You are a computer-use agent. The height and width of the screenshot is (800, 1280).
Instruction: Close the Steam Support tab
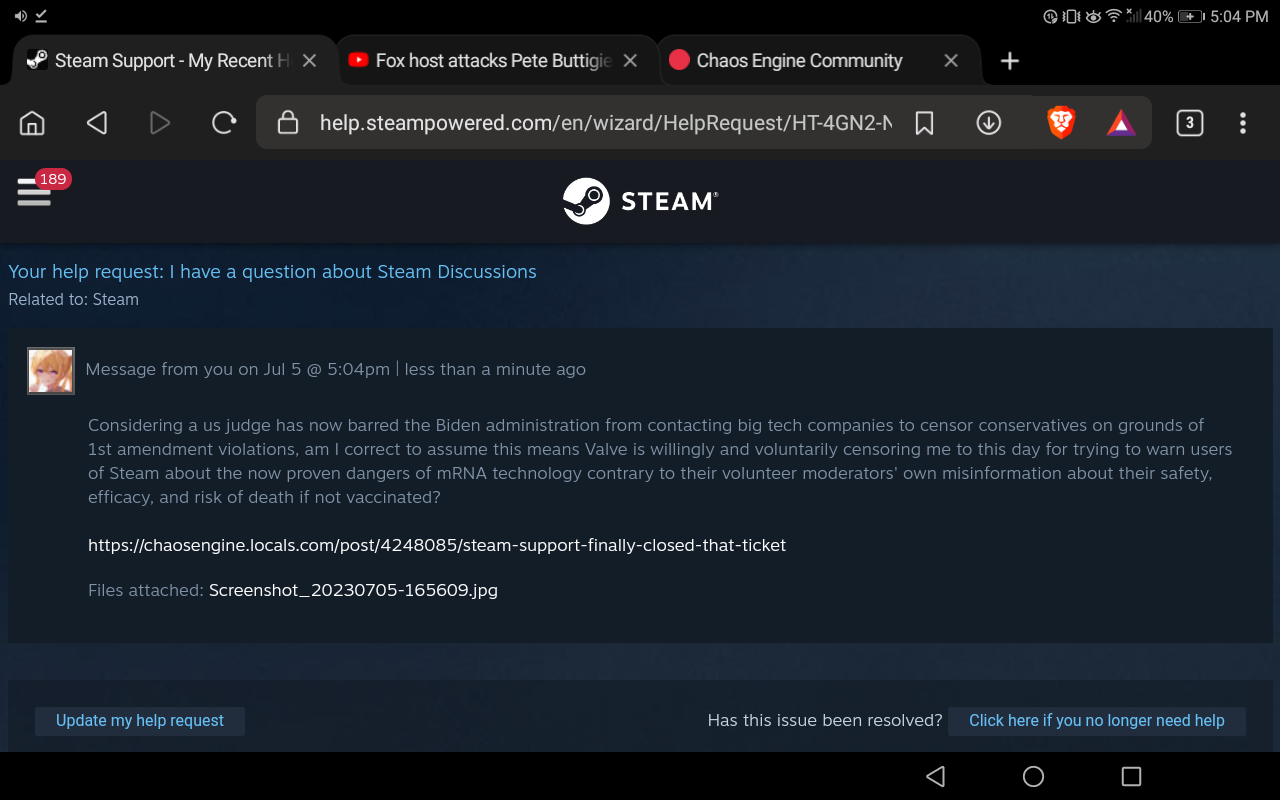pos(310,61)
